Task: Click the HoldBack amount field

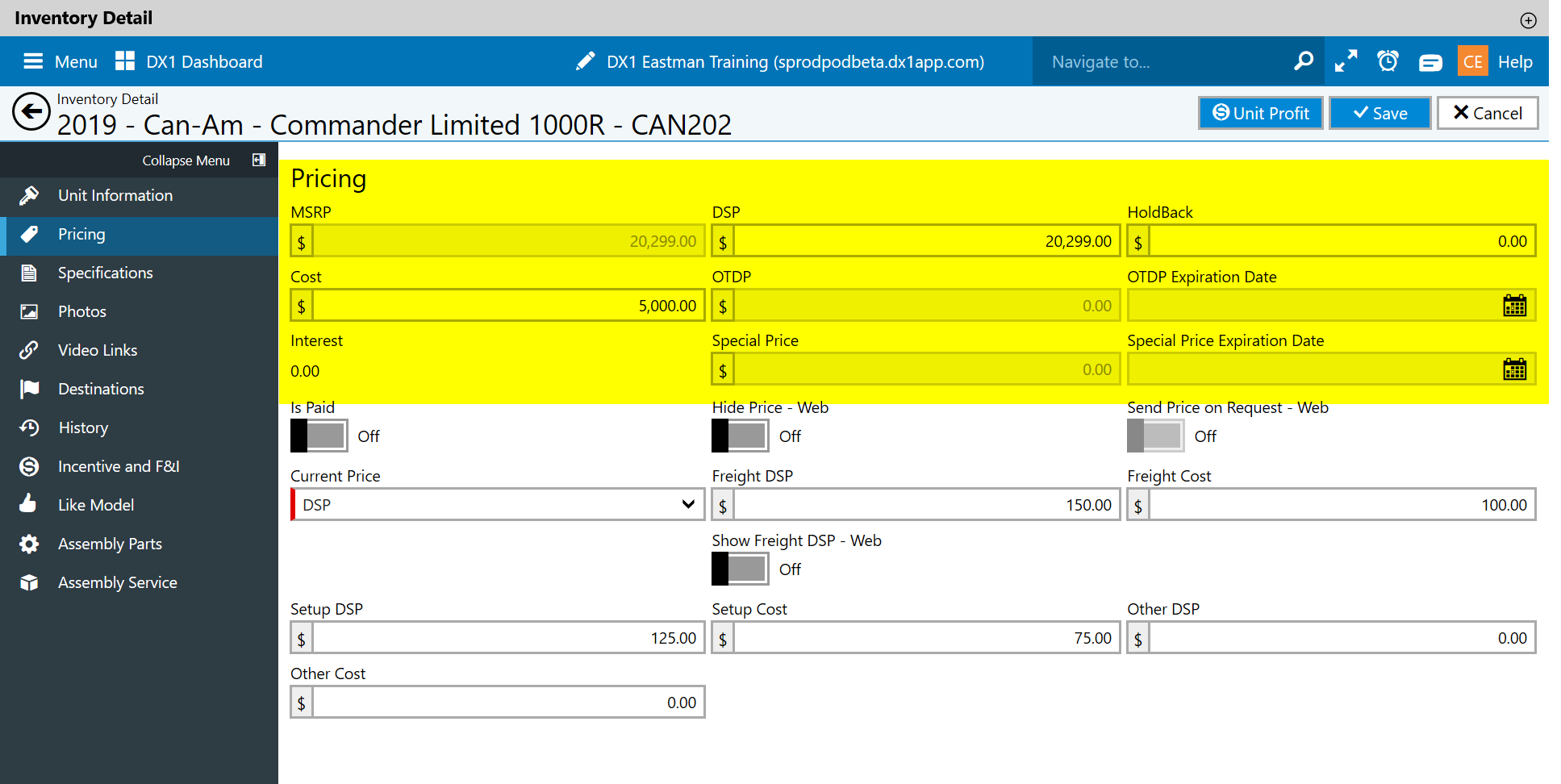Action: (1342, 241)
